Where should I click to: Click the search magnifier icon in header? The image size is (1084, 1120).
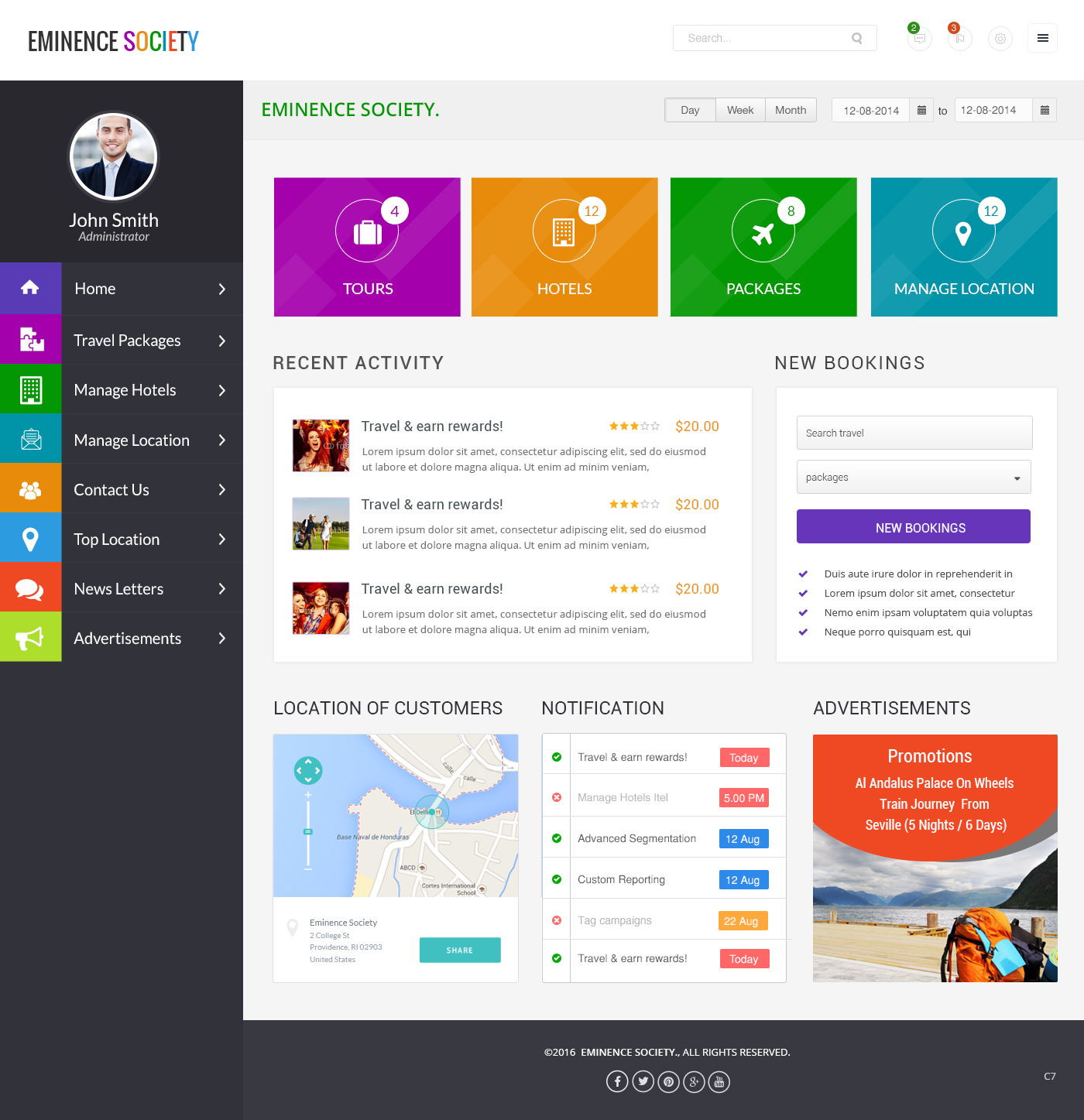tap(857, 38)
